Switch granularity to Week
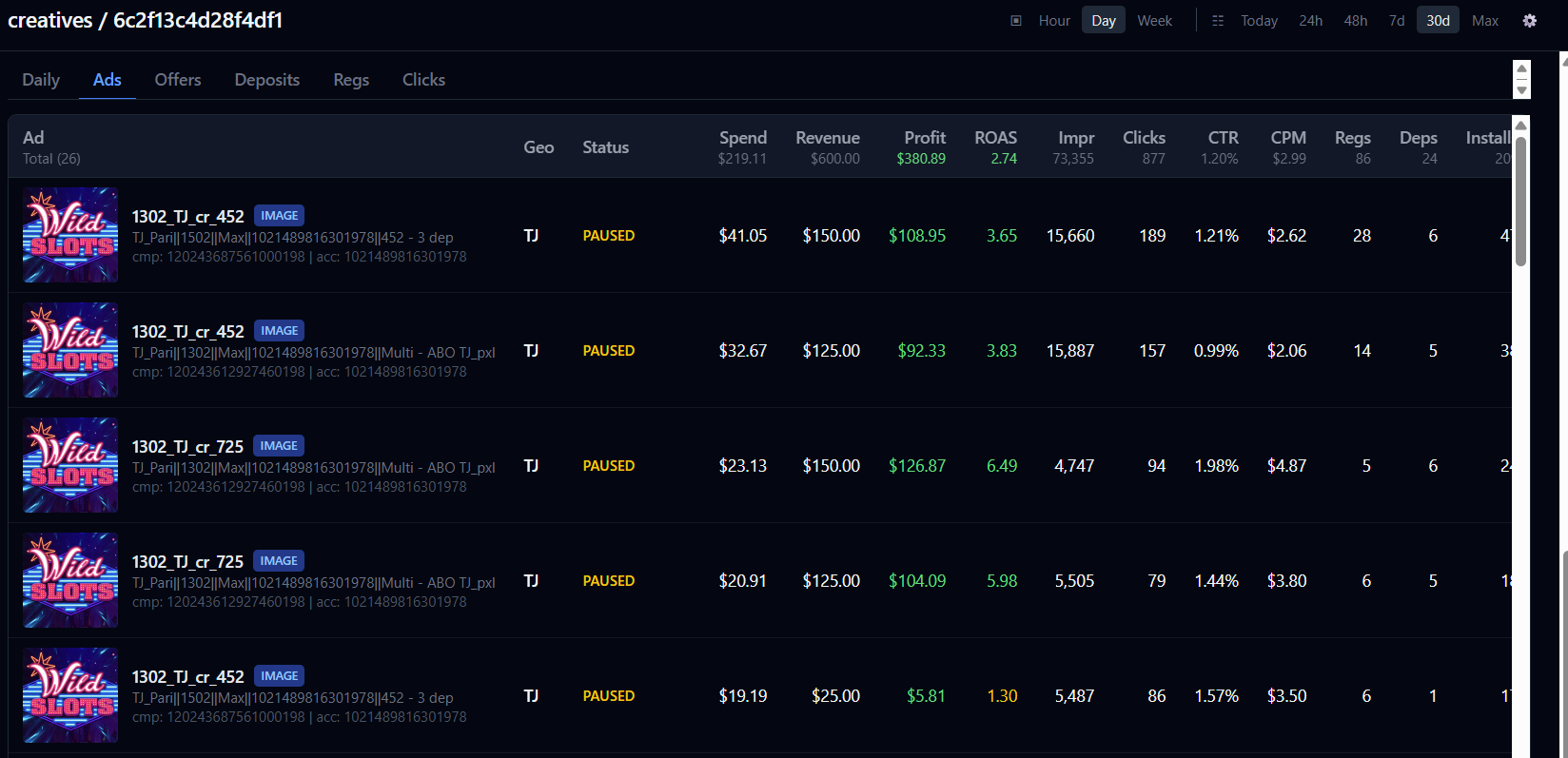Screen dimensions: 1568x758 [1154, 21]
